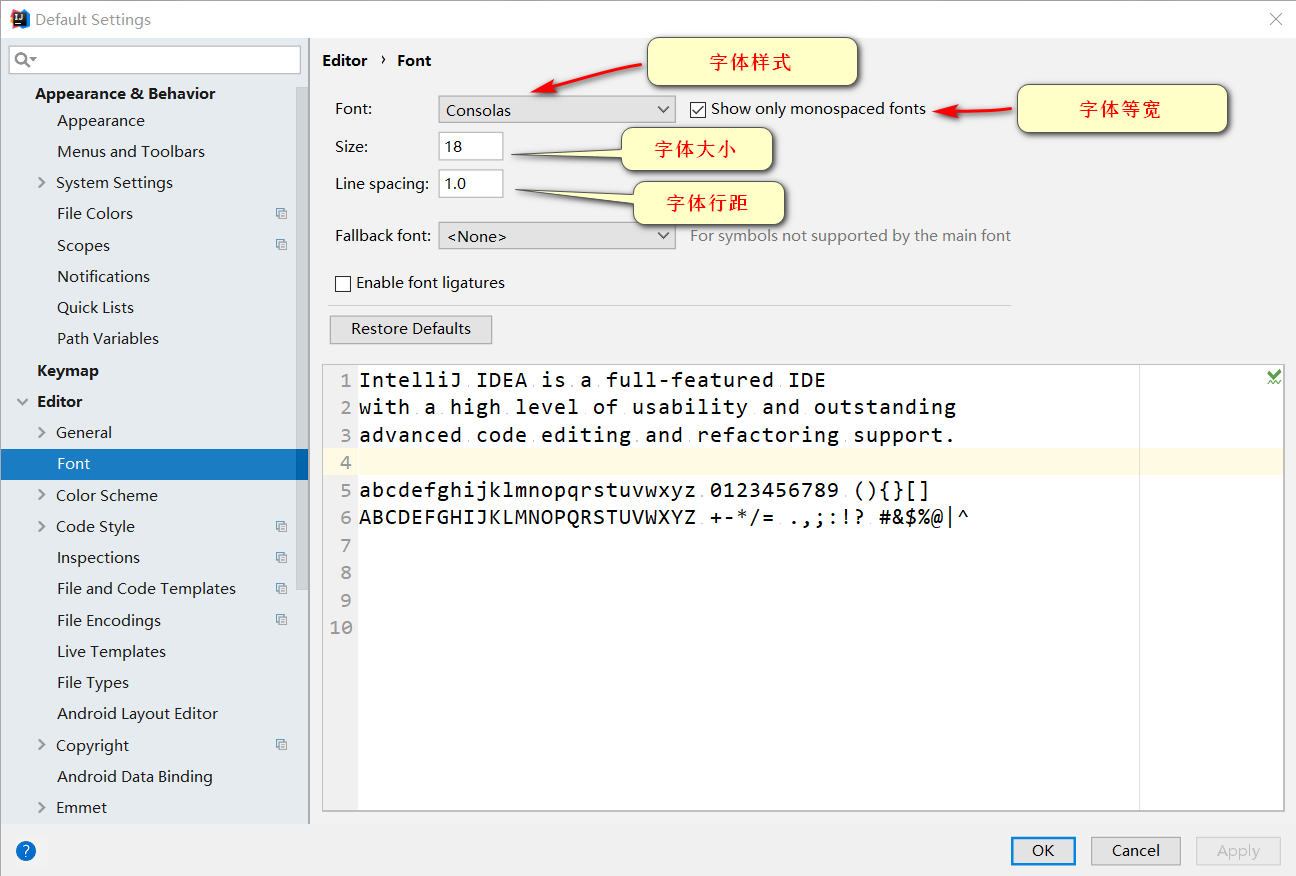The image size is (1296, 876).
Task: Click the Line spacing input field
Action: (470, 184)
